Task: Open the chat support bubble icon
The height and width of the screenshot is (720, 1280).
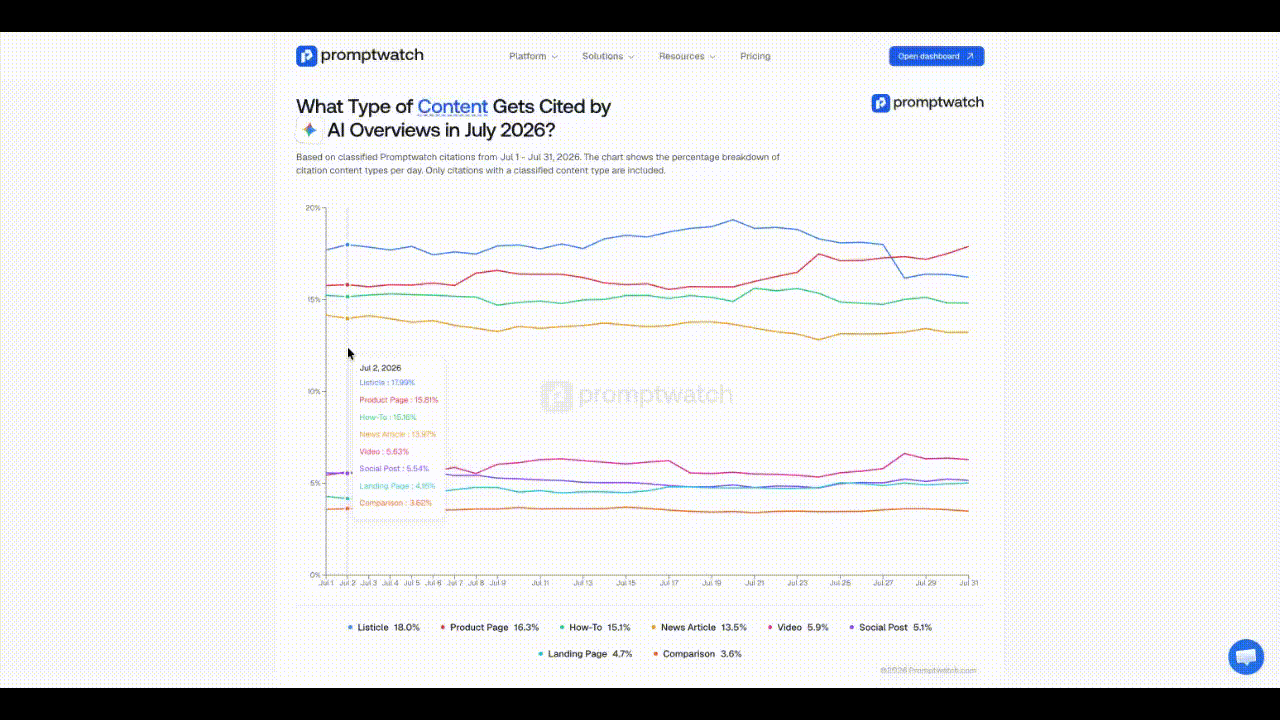Action: coord(1245,657)
